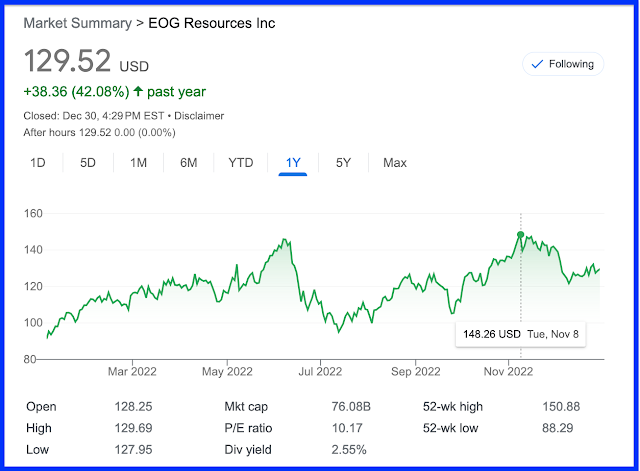This screenshot has height=471, width=640.
Task: Open the Disclaimer link
Action: click(x=199, y=116)
